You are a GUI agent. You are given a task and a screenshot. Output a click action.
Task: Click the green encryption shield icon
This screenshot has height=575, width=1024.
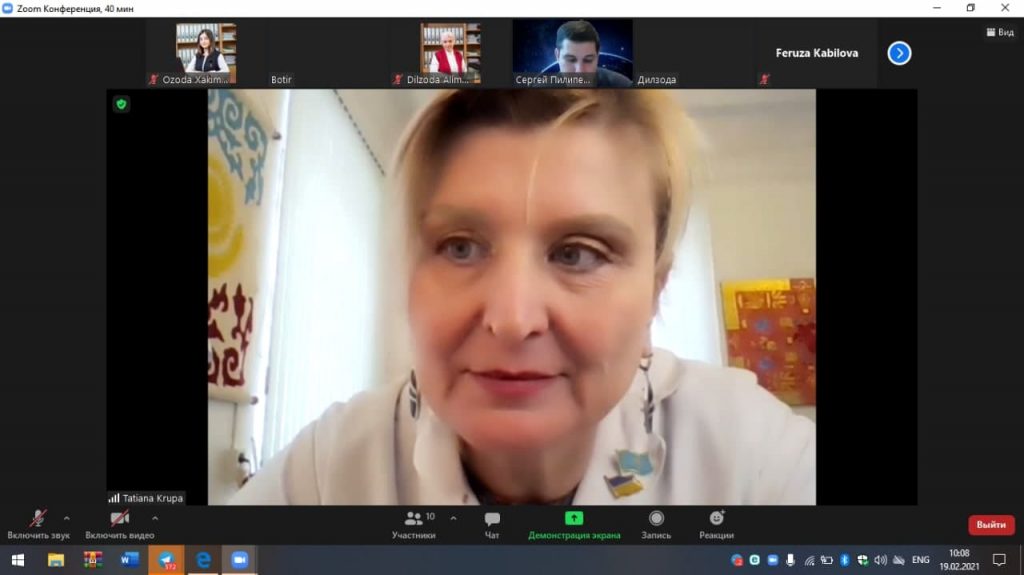tap(121, 104)
